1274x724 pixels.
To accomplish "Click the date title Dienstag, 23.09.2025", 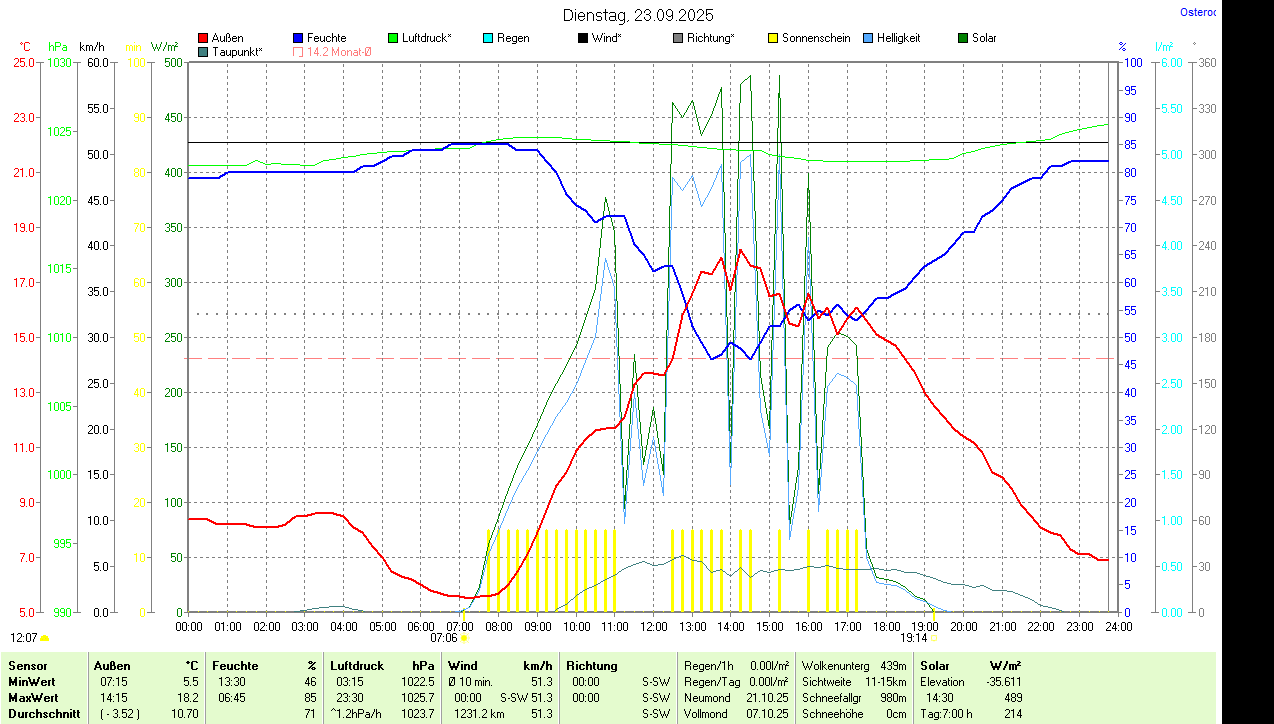I will pyautogui.click(x=637, y=15).
